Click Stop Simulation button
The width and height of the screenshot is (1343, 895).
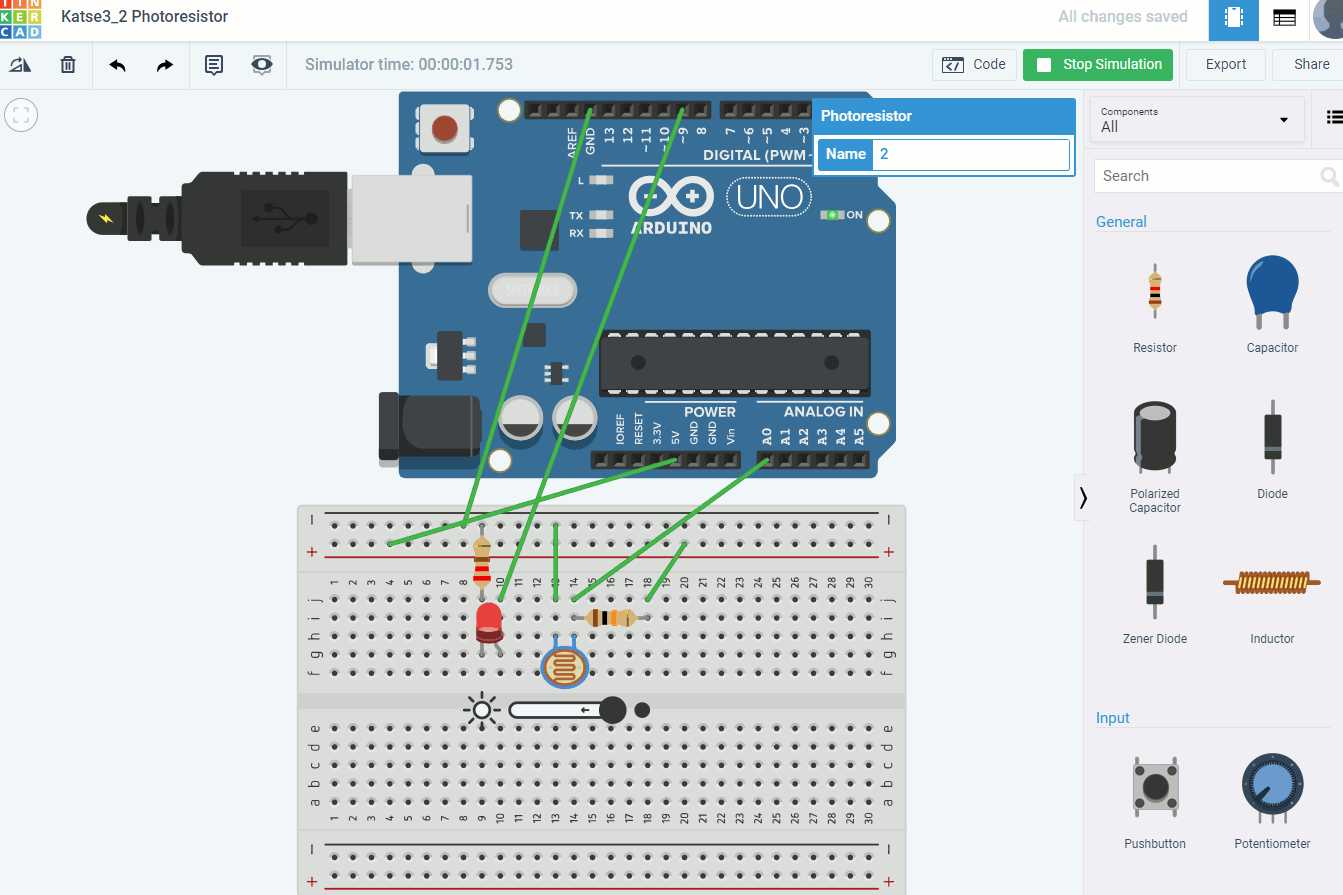[1097, 65]
